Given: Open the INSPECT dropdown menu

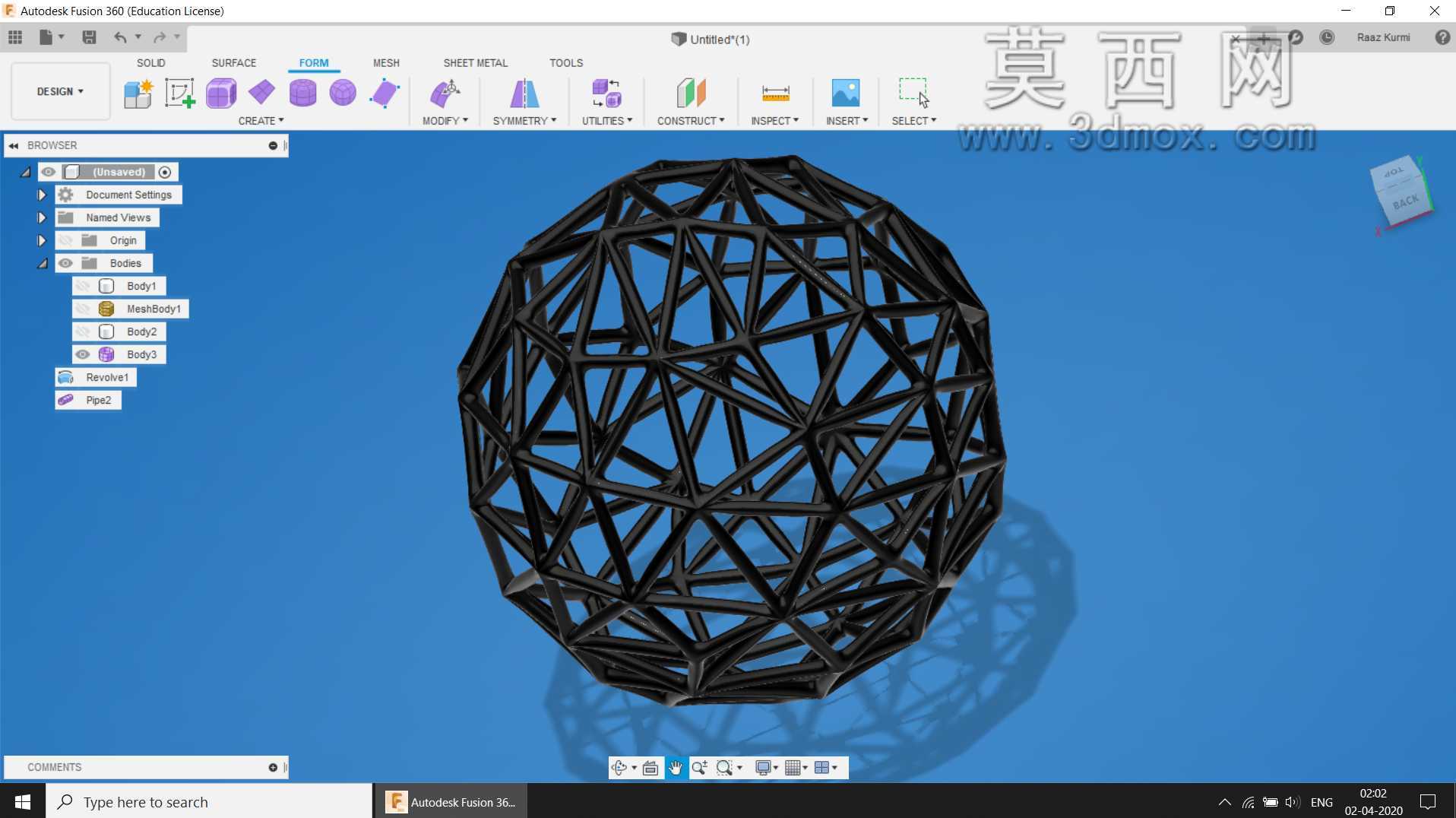Looking at the screenshot, I should click(774, 121).
